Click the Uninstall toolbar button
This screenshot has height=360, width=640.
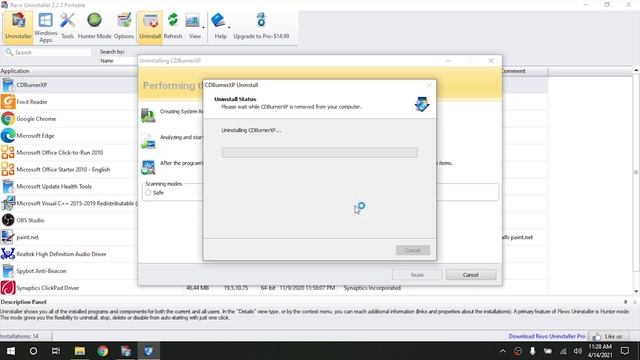tap(150, 27)
